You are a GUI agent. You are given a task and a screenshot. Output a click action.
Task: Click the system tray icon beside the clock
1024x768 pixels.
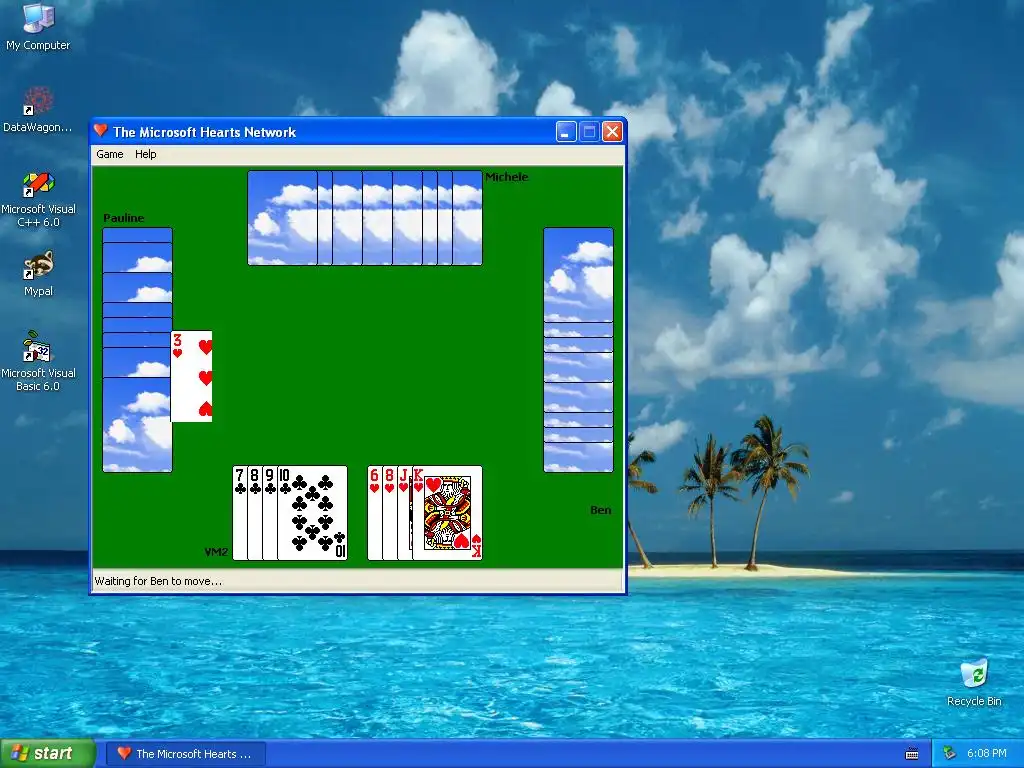pos(950,753)
